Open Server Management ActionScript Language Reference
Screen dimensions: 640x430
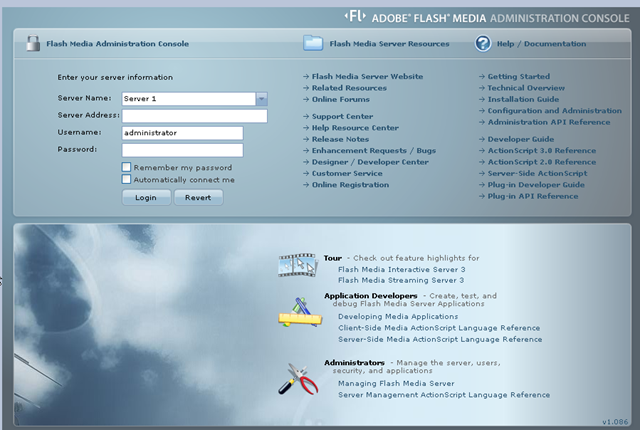coord(444,395)
